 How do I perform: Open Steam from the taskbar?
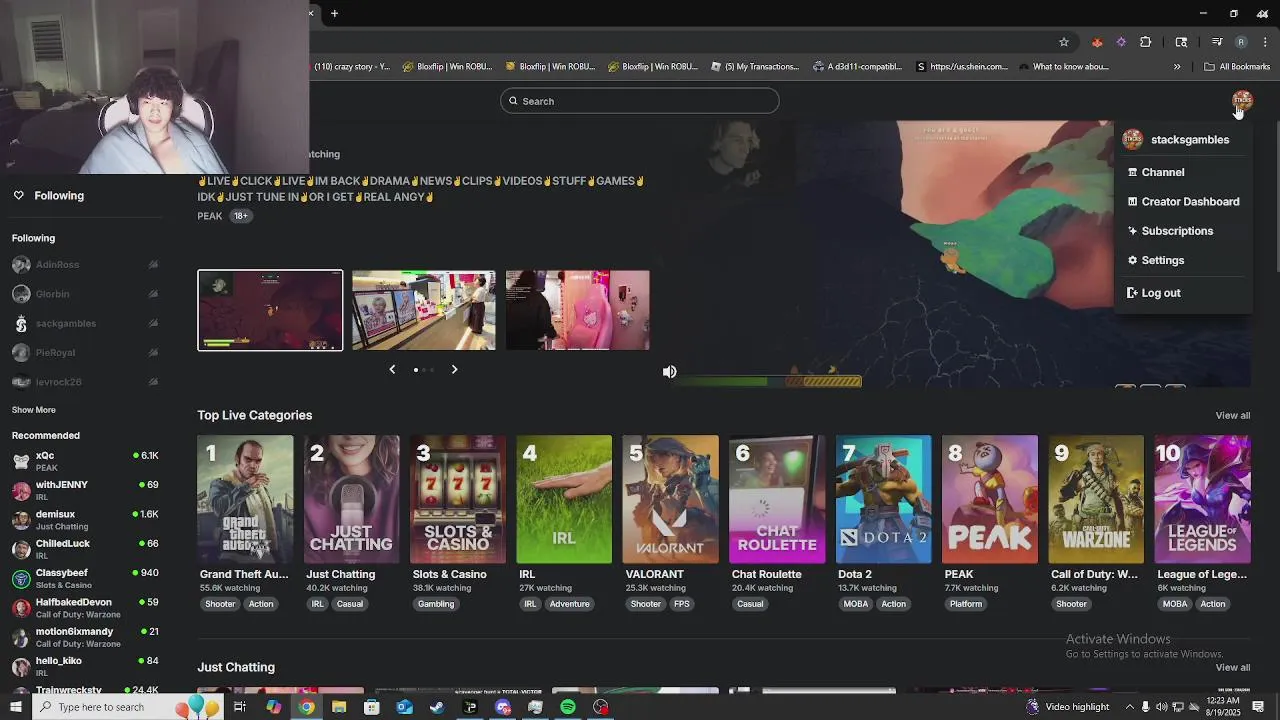click(437, 707)
